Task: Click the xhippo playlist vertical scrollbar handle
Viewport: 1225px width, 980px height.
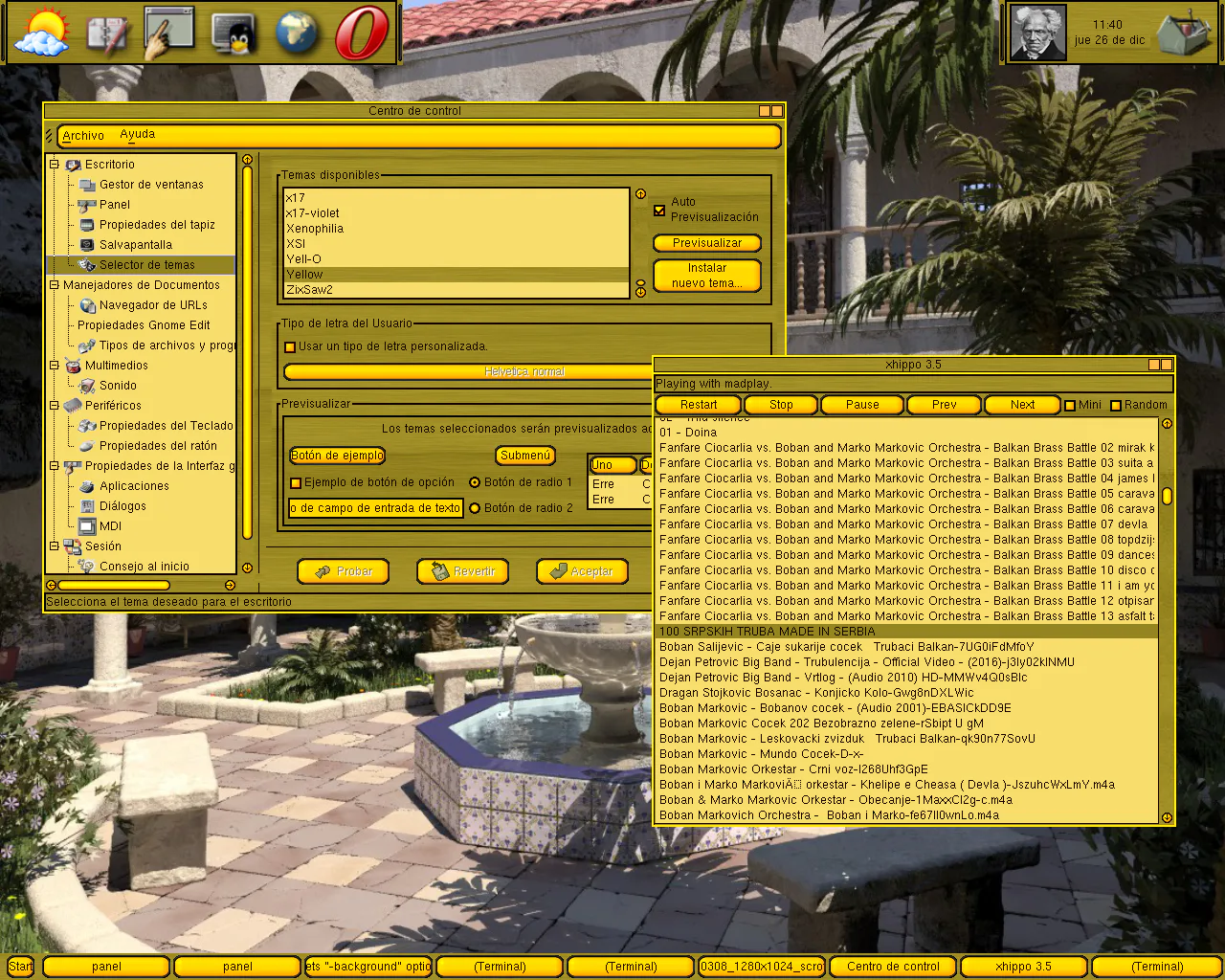Action: [1167, 497]
